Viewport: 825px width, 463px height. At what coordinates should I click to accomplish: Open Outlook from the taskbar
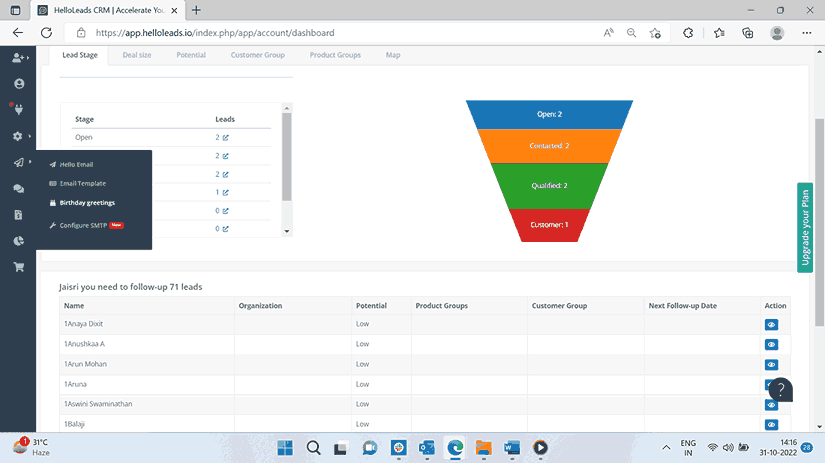[x=427, y=448]
